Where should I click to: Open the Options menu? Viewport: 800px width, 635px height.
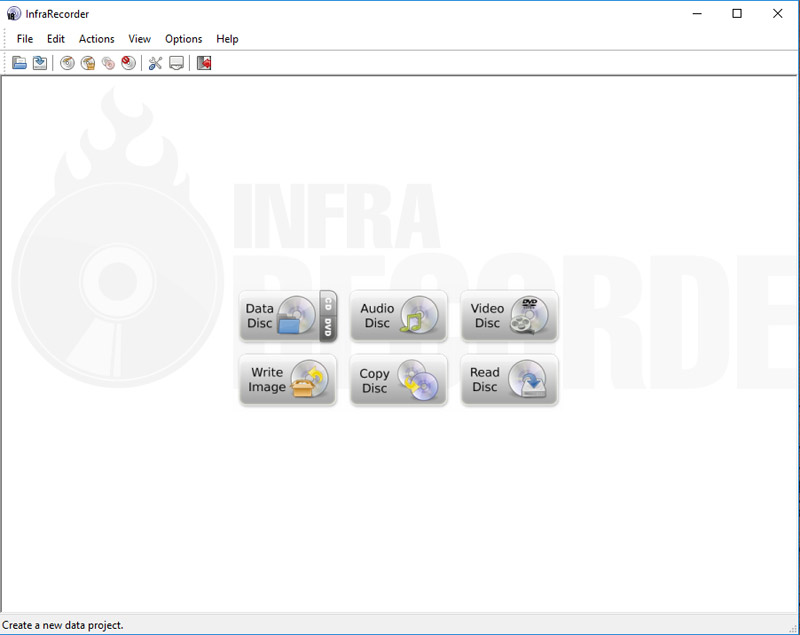coord(183,39)
